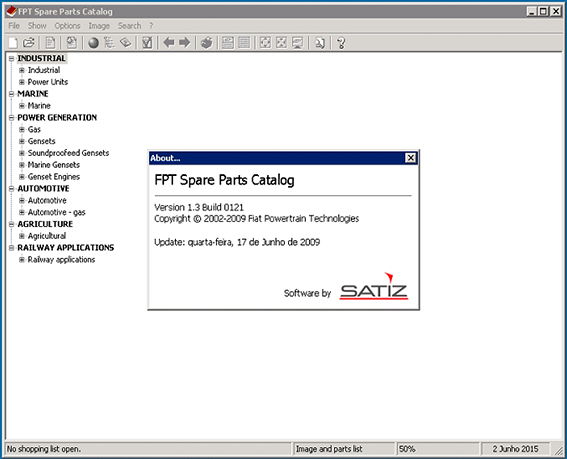The height and width of the screenshot is (459, 567).
Task: Click the tree structure toolbar icon
Action: 109,43
